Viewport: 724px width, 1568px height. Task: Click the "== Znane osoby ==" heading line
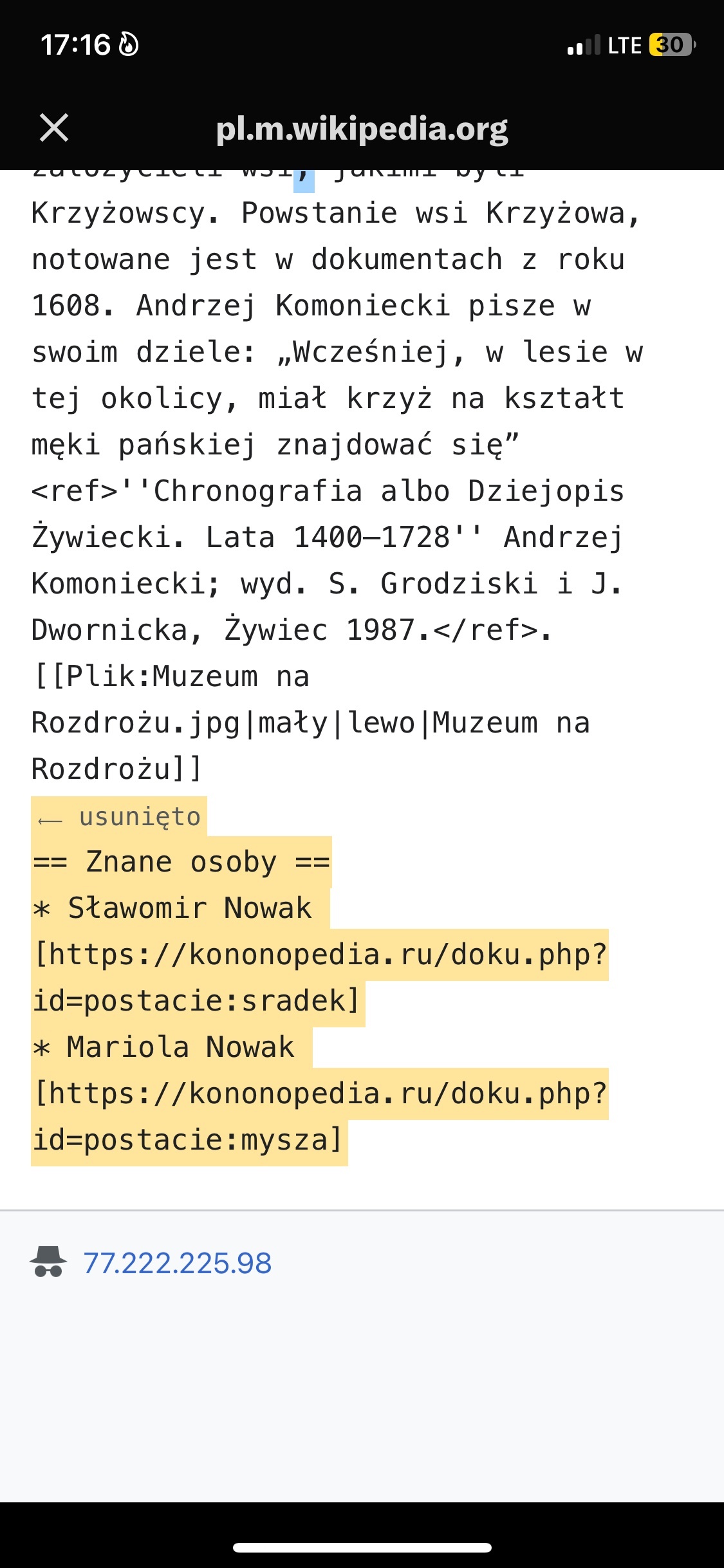click(181, 862)
